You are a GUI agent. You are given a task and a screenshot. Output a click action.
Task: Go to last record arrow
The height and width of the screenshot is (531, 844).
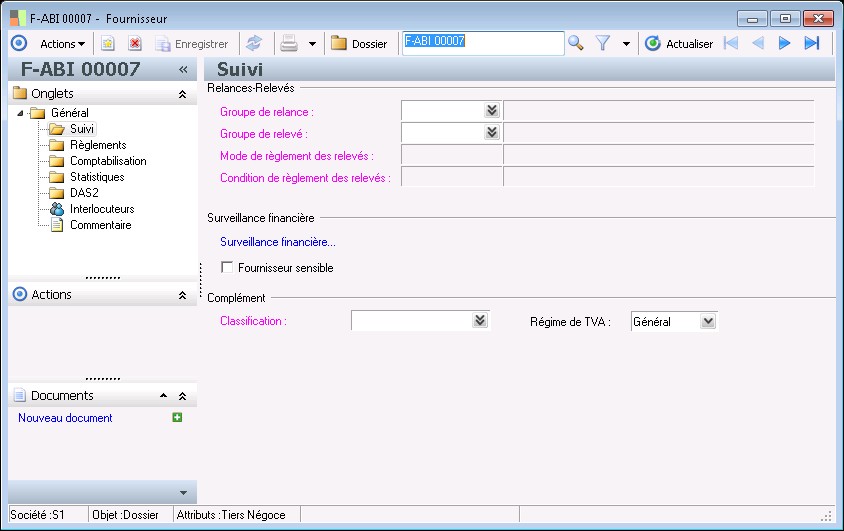pos(812,43)
